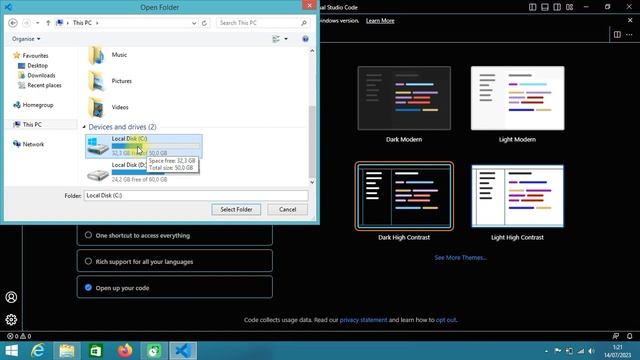Open the Manage gear in VS Code

tap(11, 319)
